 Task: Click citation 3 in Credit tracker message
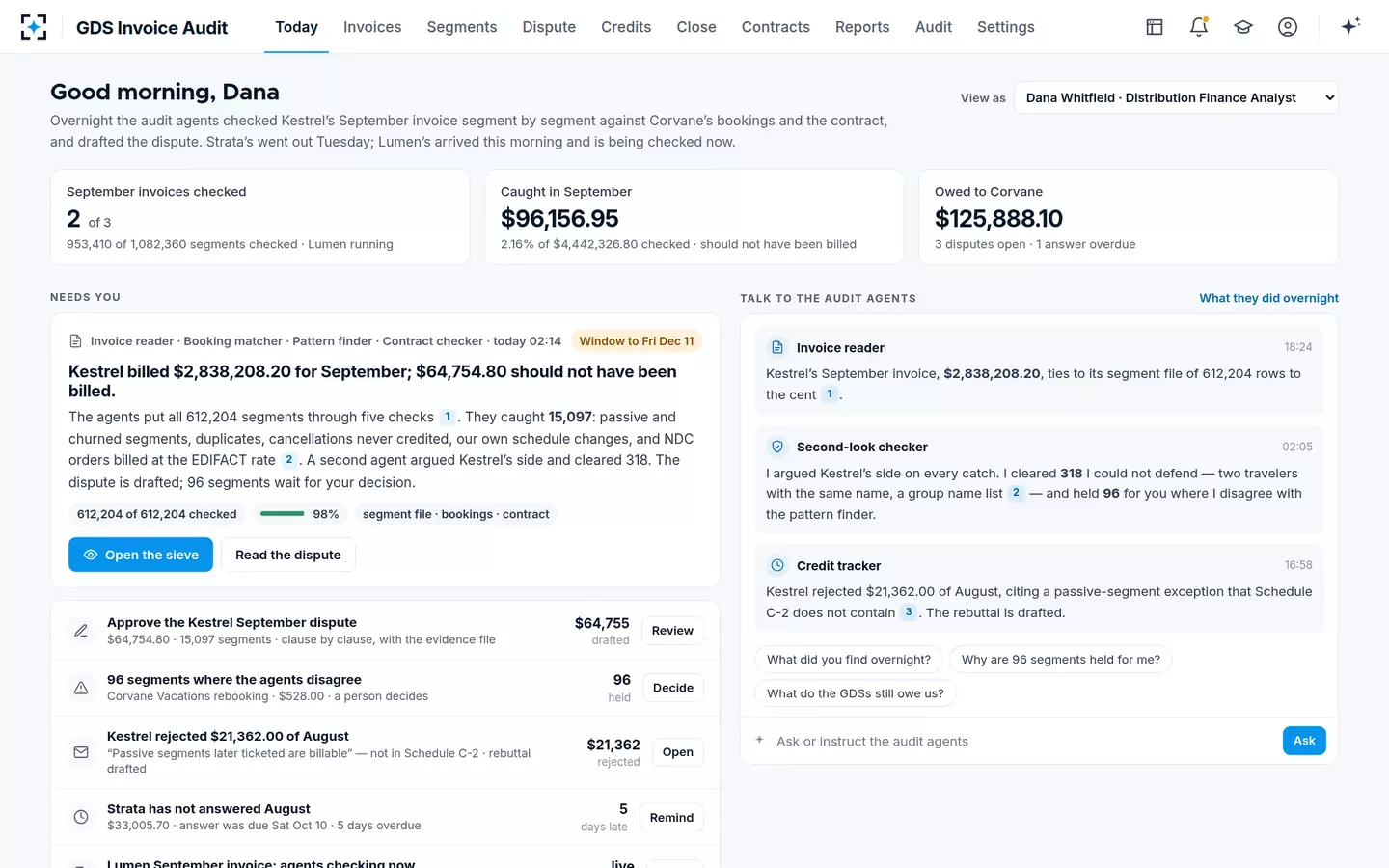click(x=909, y=612)
